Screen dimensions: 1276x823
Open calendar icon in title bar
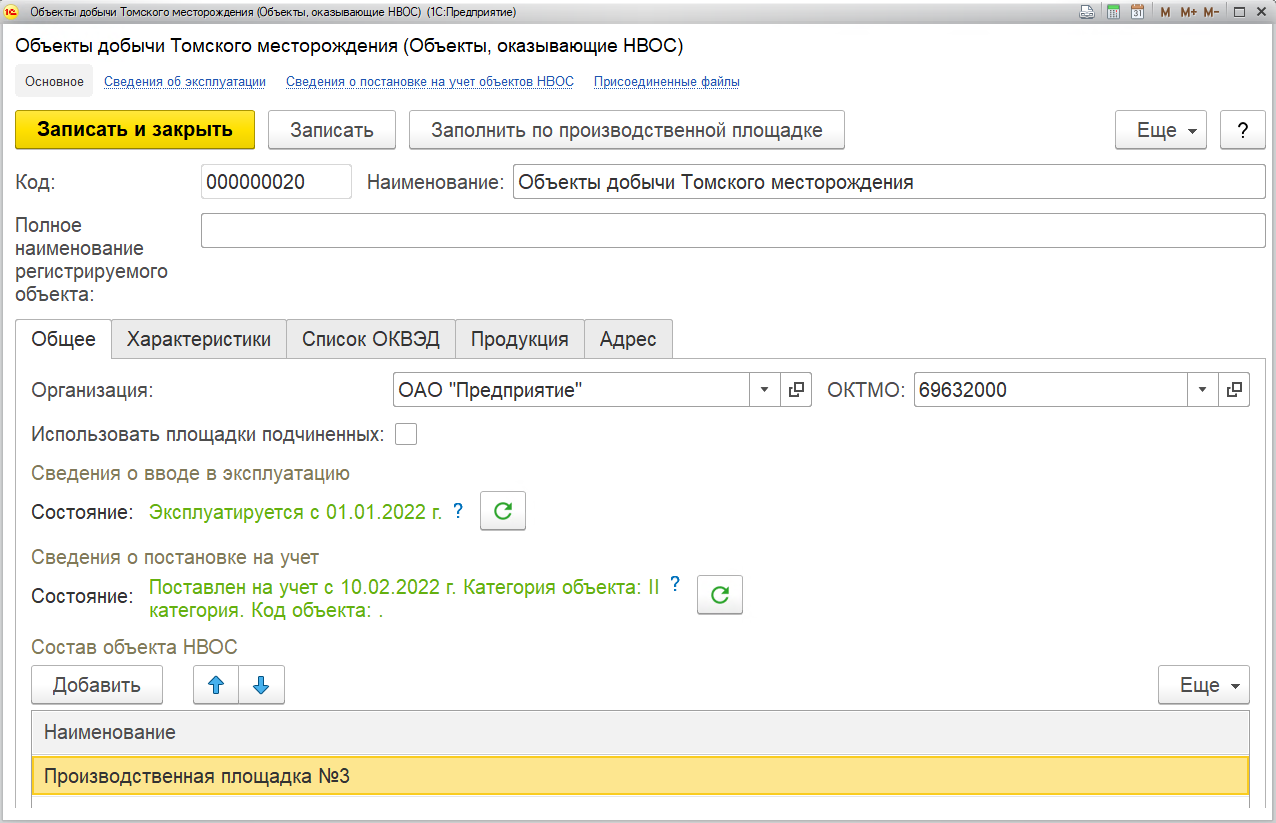click(1137, 12)
